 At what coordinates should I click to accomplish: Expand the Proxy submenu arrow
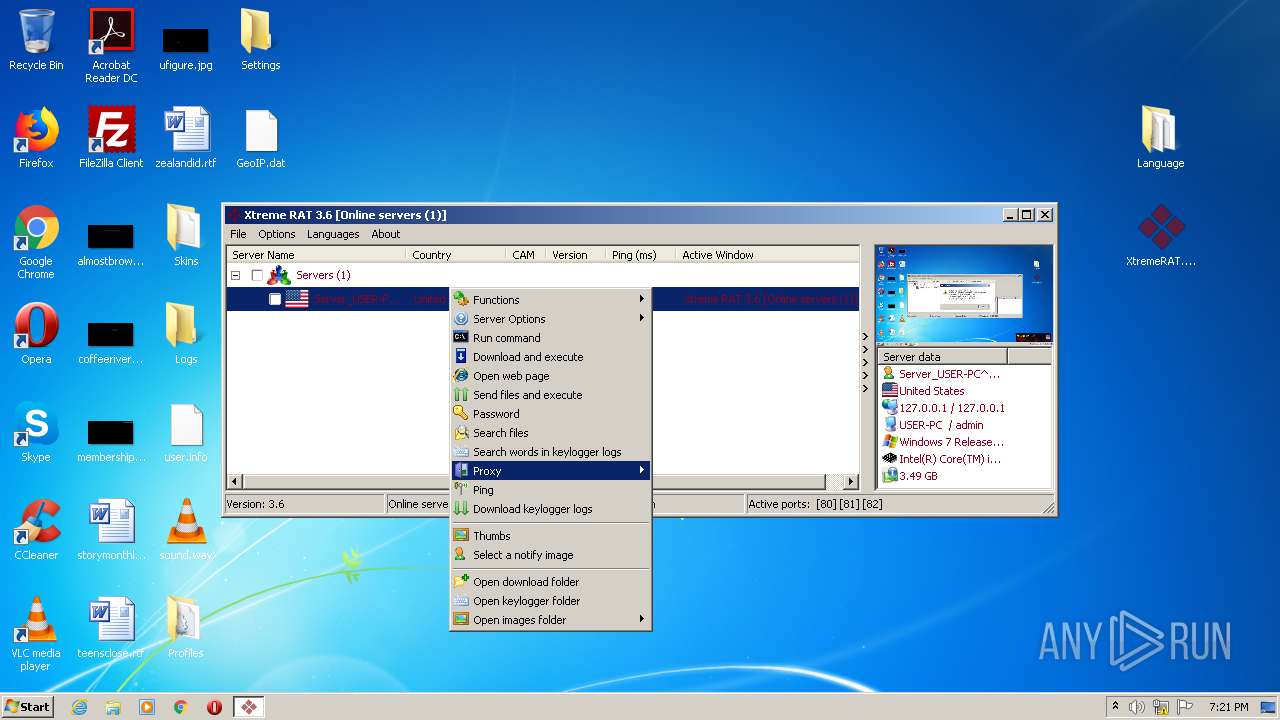642,470
